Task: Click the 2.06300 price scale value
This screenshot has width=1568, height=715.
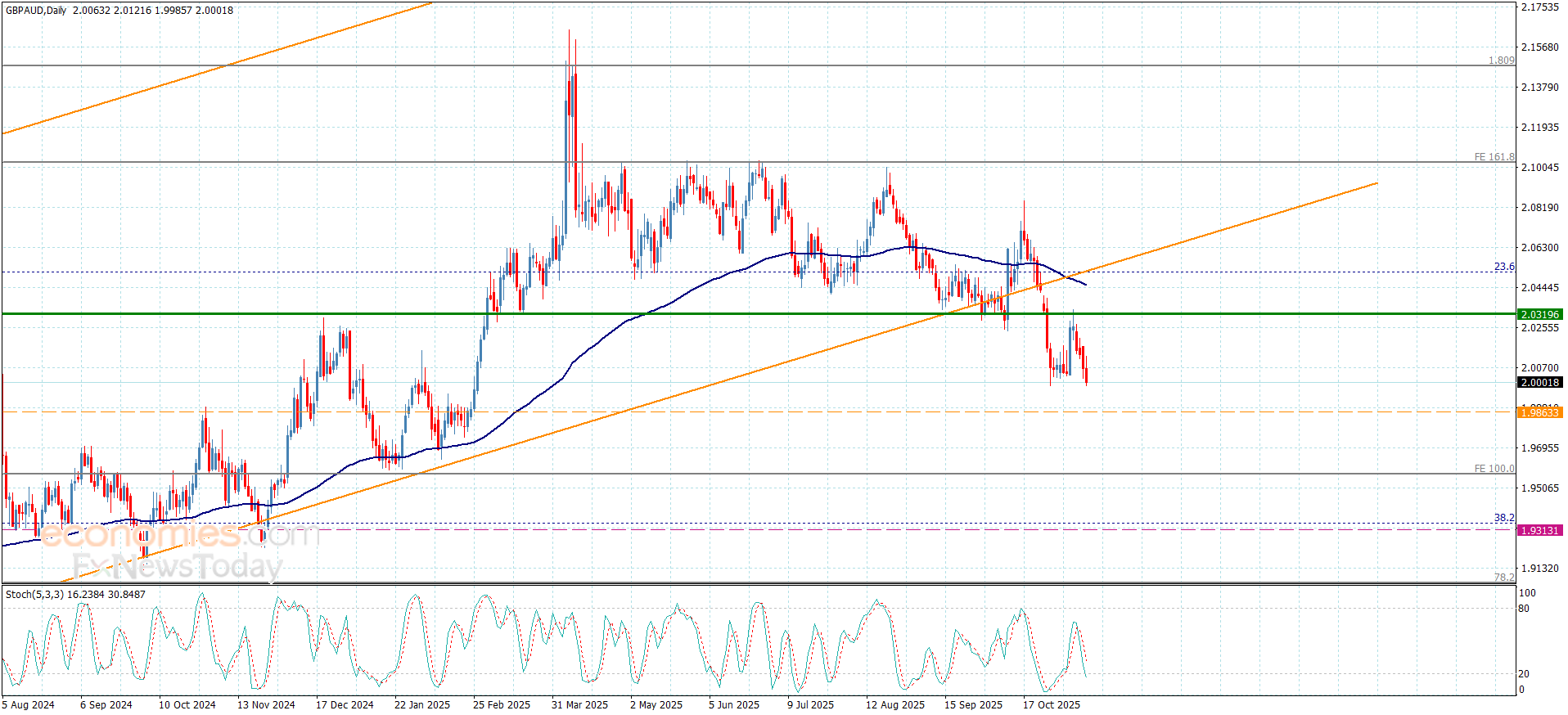Action: point(1540,248)
